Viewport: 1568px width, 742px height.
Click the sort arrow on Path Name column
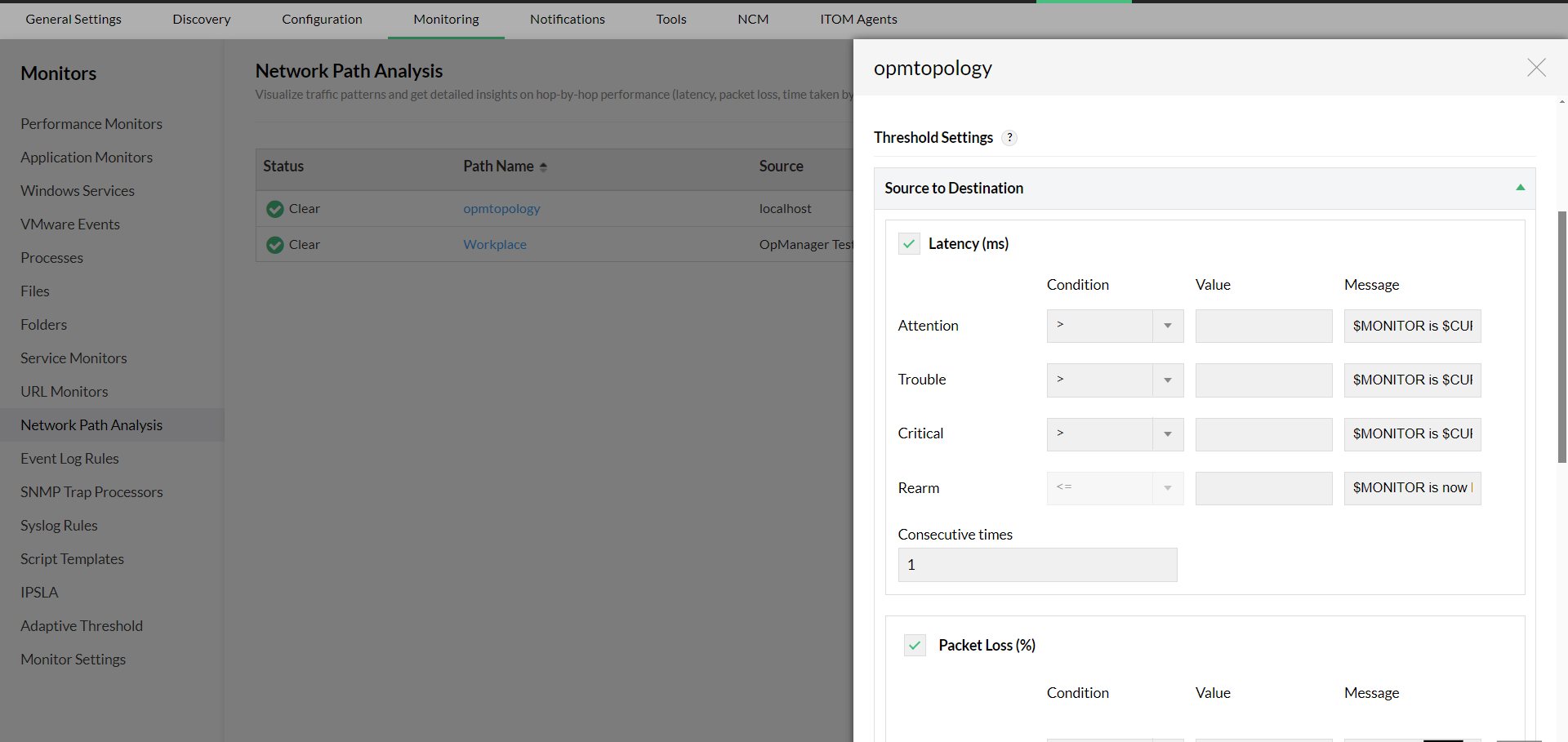[x=544, y=166]
